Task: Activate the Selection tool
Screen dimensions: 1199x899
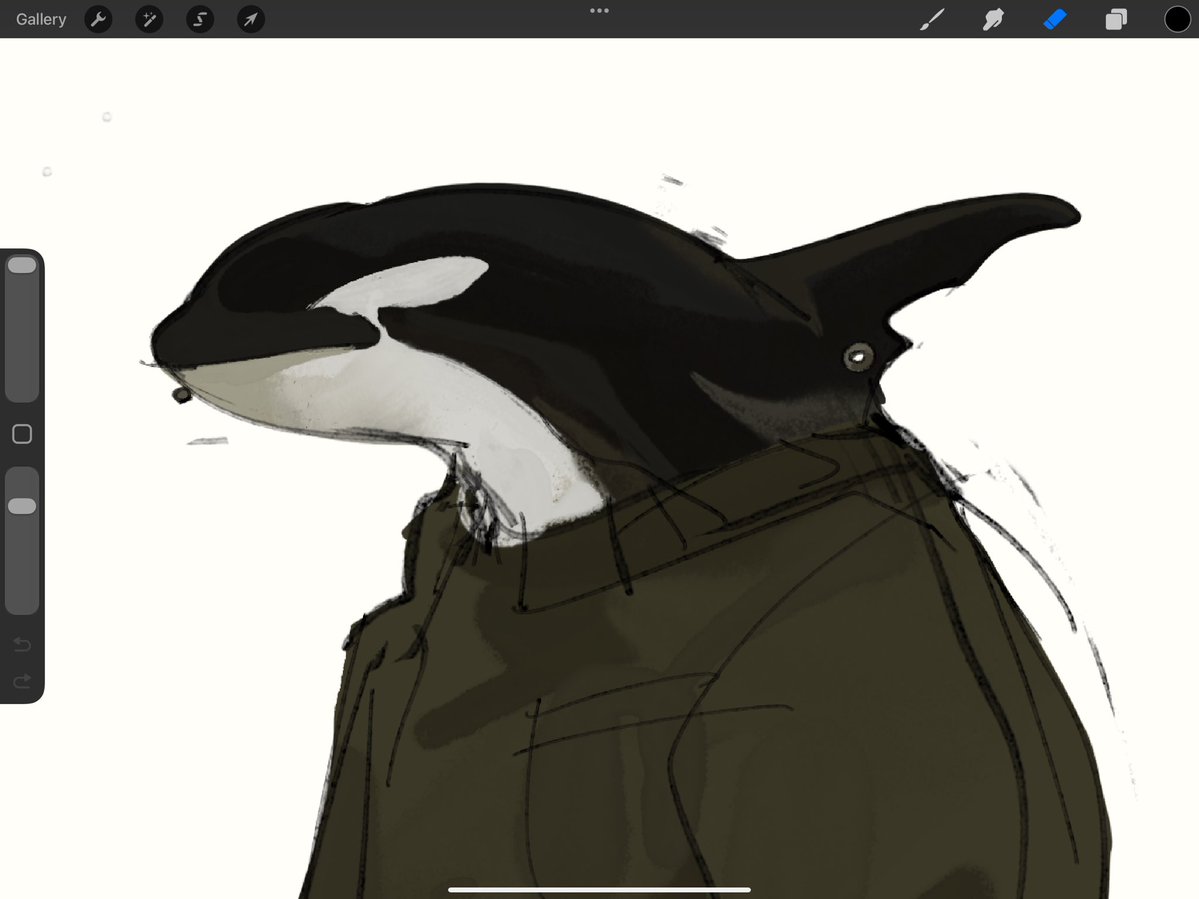Action: pos(200,19)
